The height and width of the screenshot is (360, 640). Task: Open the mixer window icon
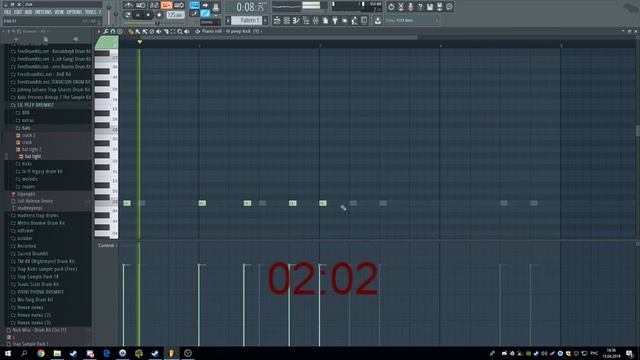316,20
